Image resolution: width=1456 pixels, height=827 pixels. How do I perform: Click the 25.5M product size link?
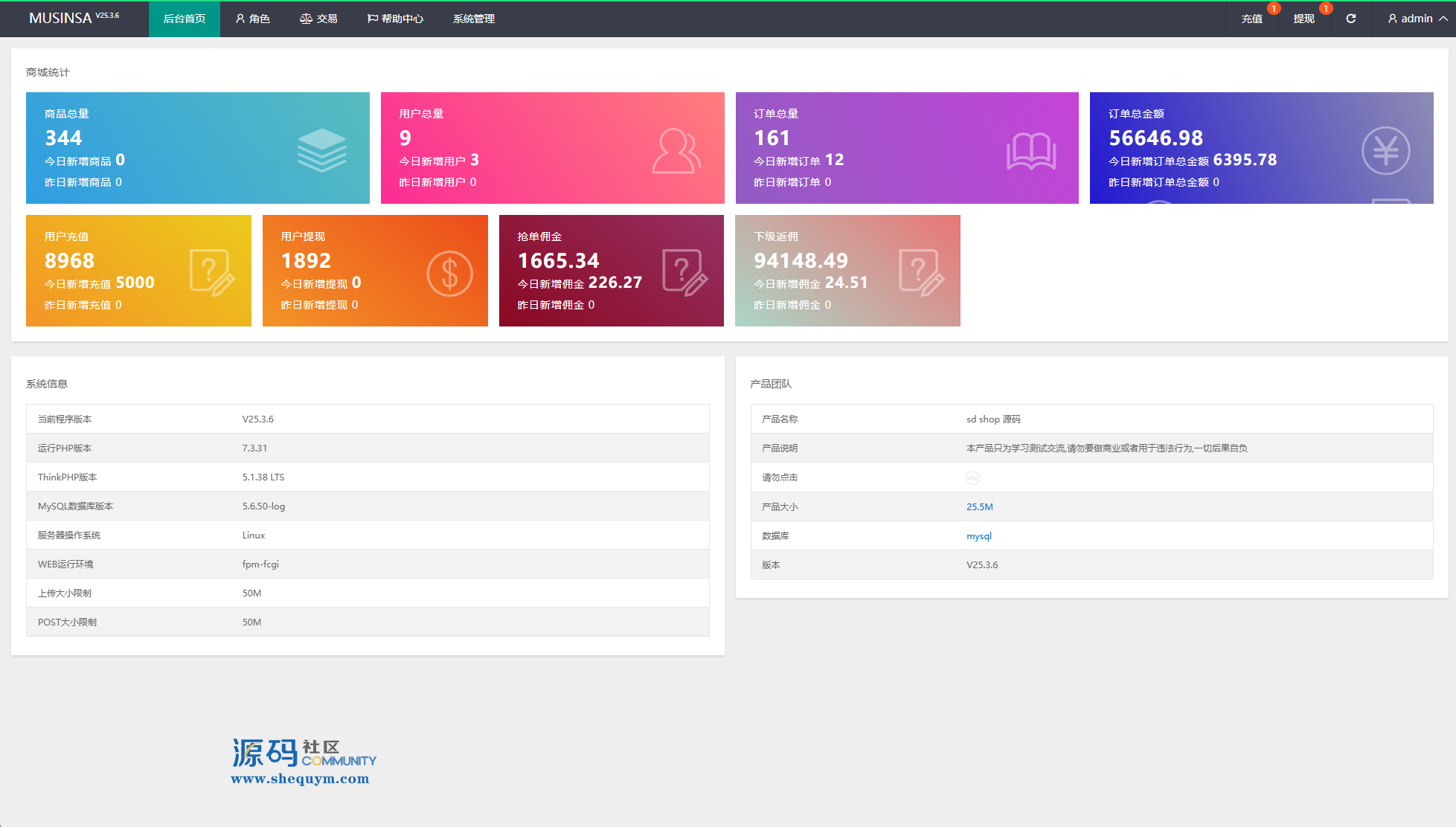(x=979, y=507)
